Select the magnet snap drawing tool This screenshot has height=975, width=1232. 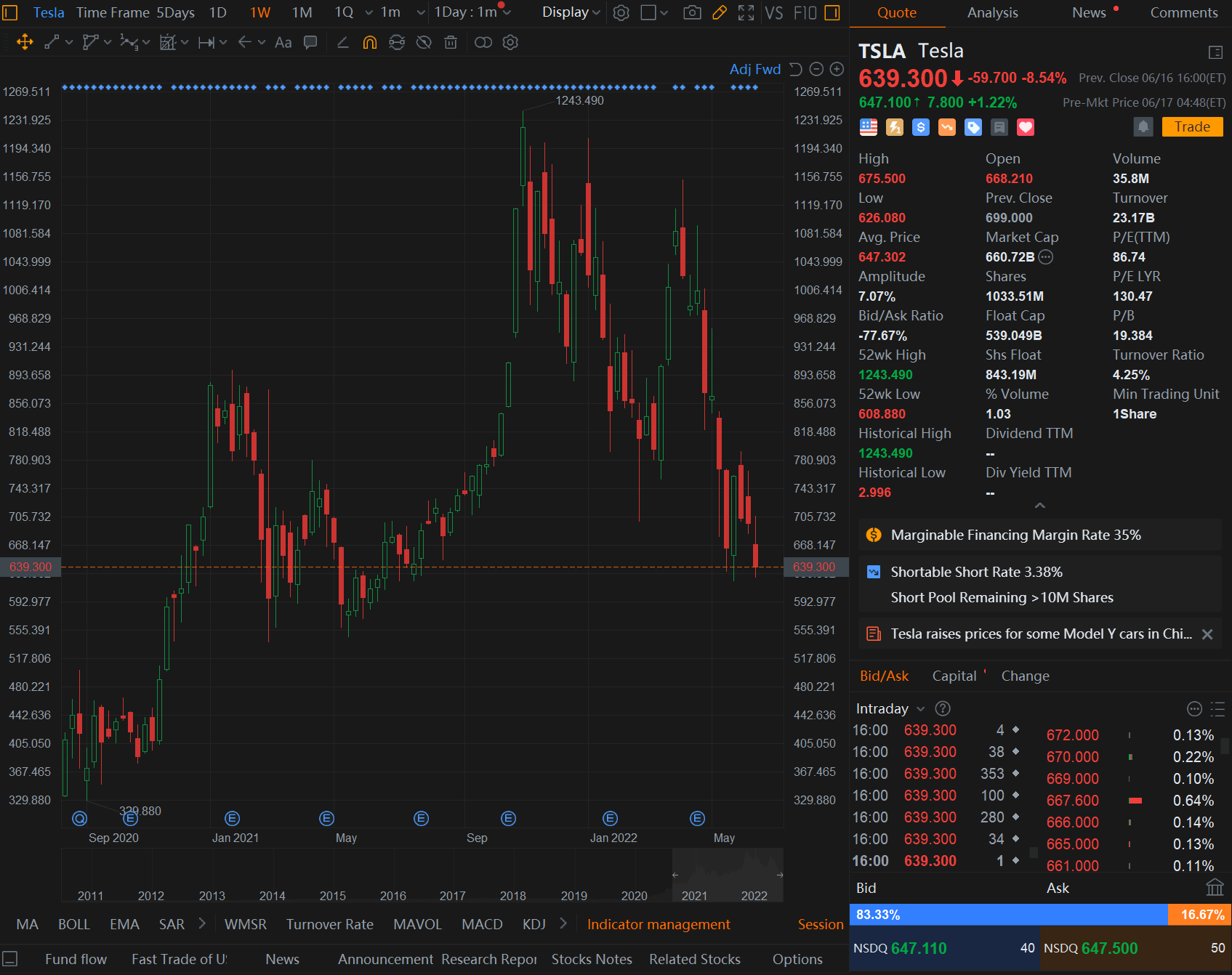(x=370, y=43)
